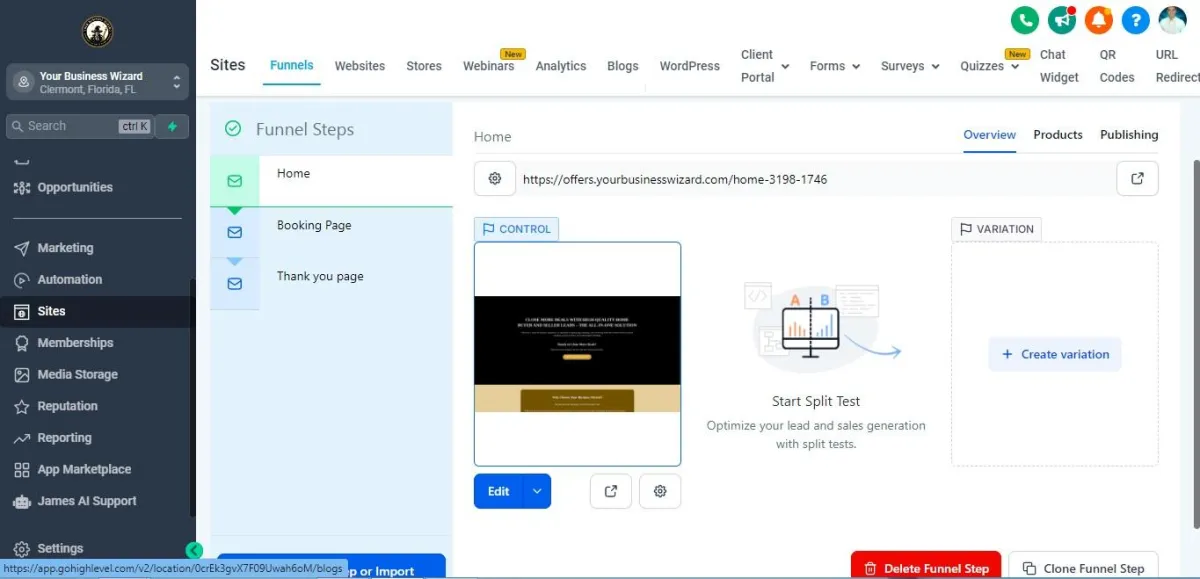This screenshot has width=1200, height=579.
Task: Select the Home funnel step
Action: click(331, 181)
